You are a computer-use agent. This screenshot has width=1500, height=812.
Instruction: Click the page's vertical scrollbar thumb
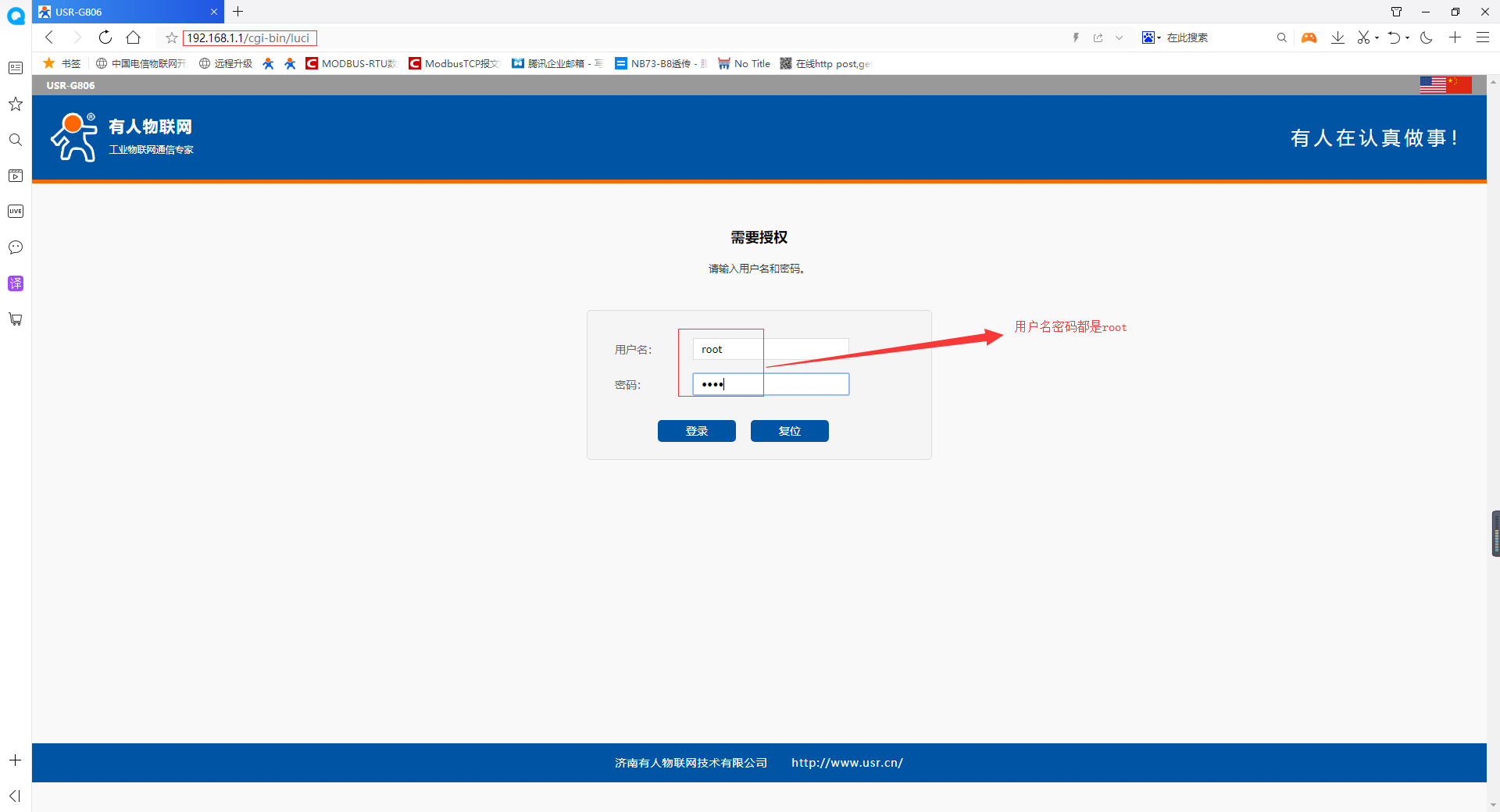[x=1495, y=533]
